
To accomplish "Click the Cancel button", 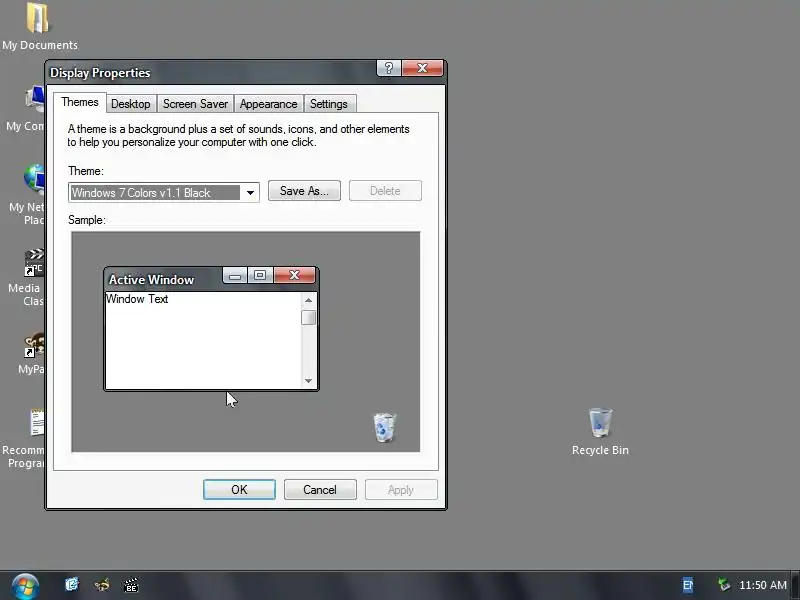I will pos(320,490).
